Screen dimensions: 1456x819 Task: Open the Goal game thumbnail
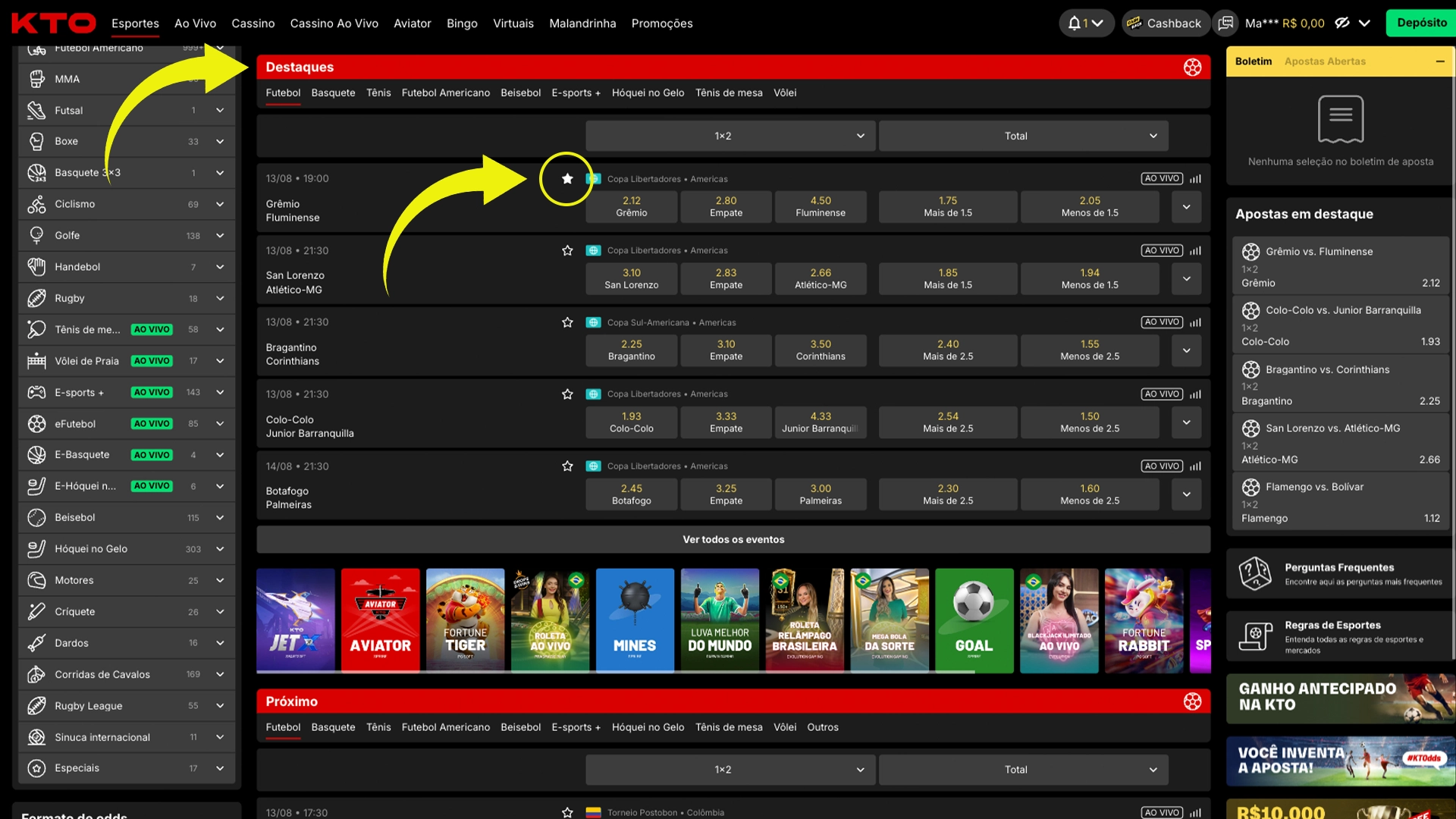pos(974,620)
